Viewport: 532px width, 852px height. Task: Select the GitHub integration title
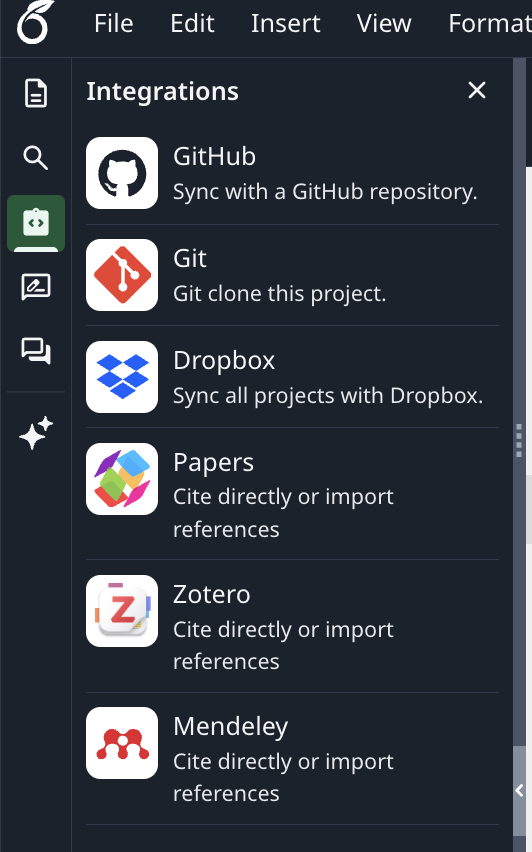click(214, 156)
